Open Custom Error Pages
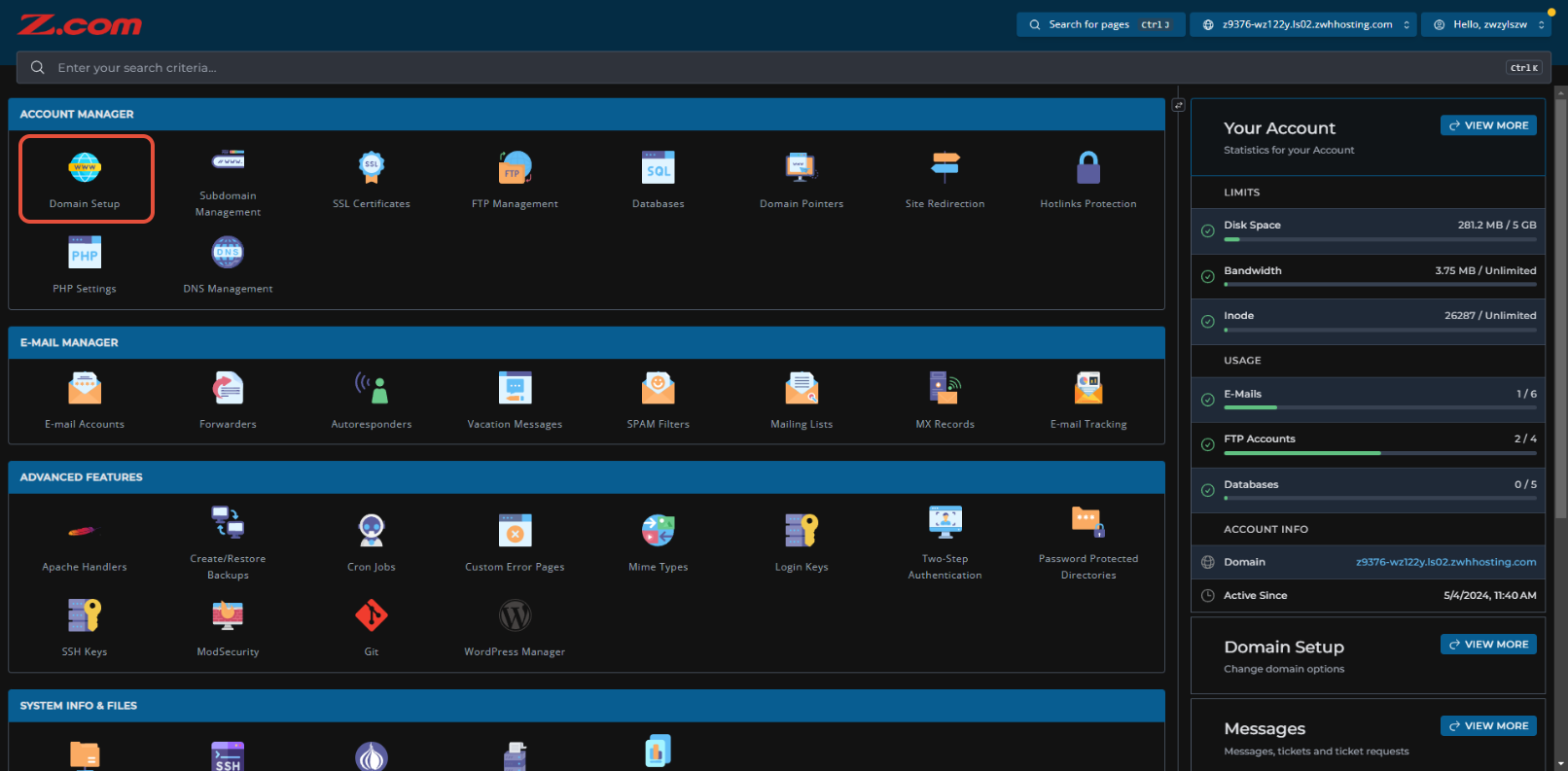1568x771 pixels. coord(515,543)
